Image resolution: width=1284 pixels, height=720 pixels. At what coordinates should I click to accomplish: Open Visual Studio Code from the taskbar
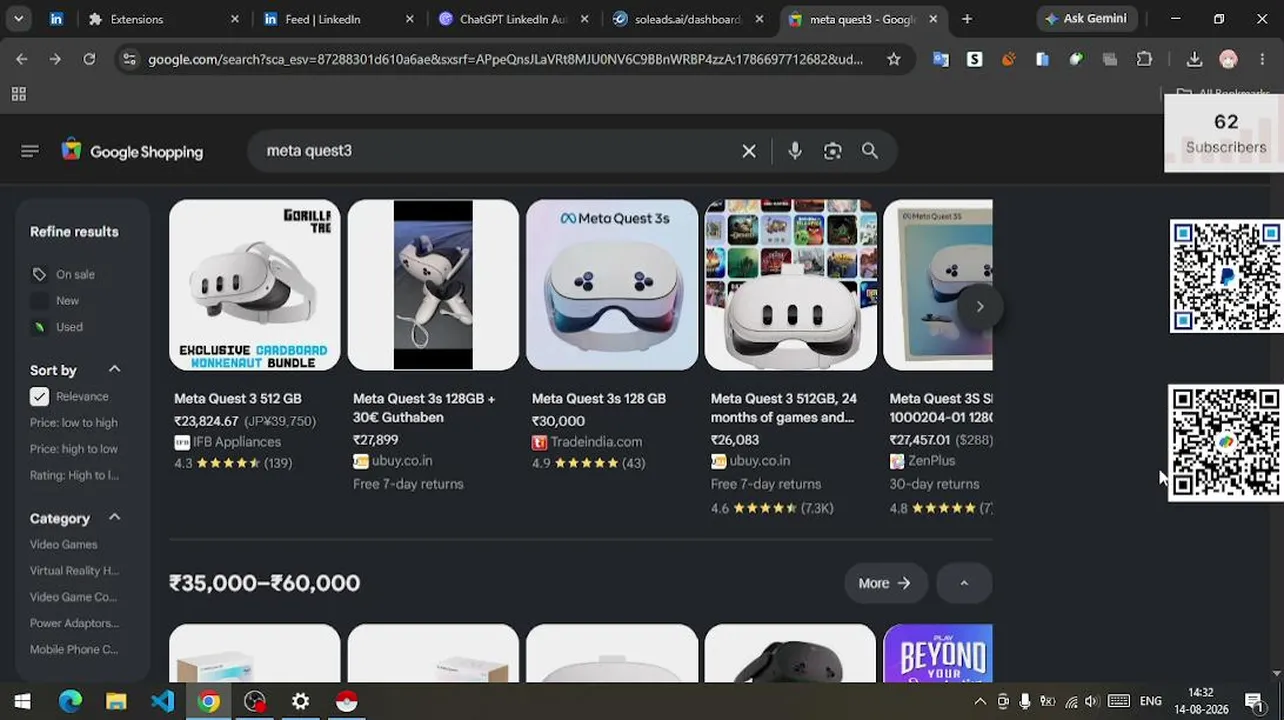[162, 701]
